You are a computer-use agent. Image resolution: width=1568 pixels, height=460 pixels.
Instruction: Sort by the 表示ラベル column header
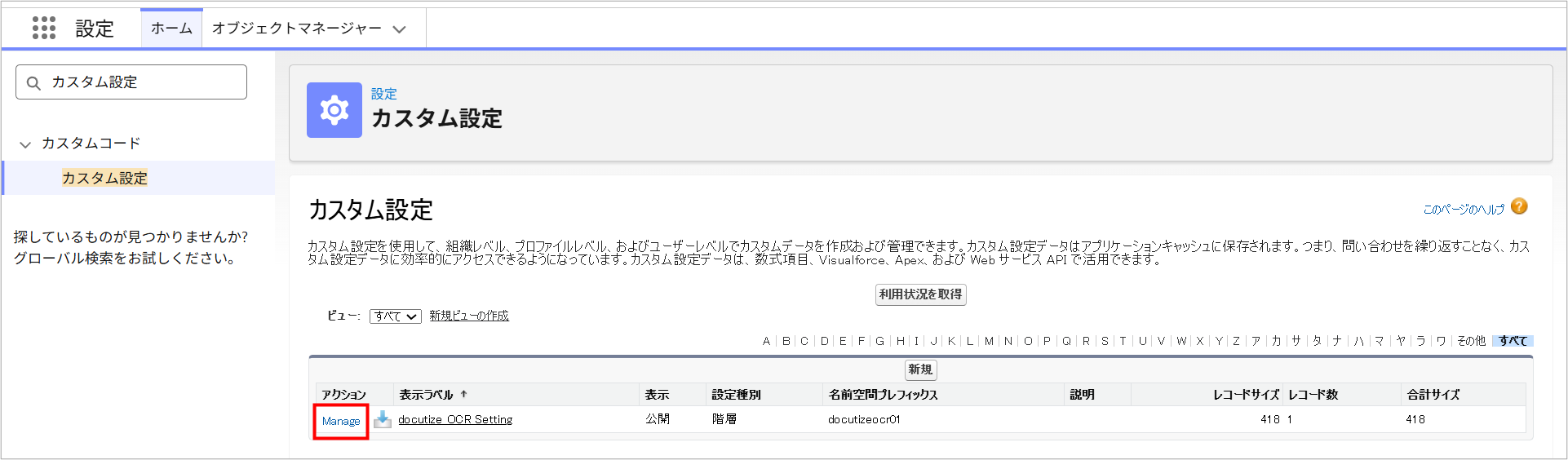426,395
